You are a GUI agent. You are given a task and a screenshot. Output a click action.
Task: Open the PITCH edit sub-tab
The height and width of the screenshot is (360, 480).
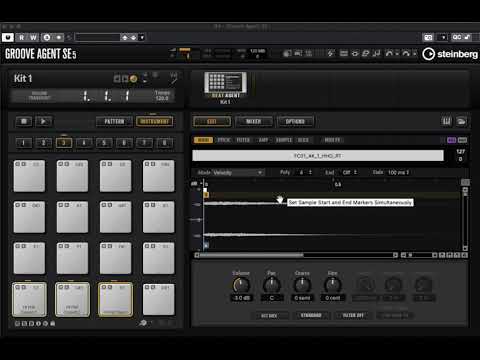click(224, 140)
